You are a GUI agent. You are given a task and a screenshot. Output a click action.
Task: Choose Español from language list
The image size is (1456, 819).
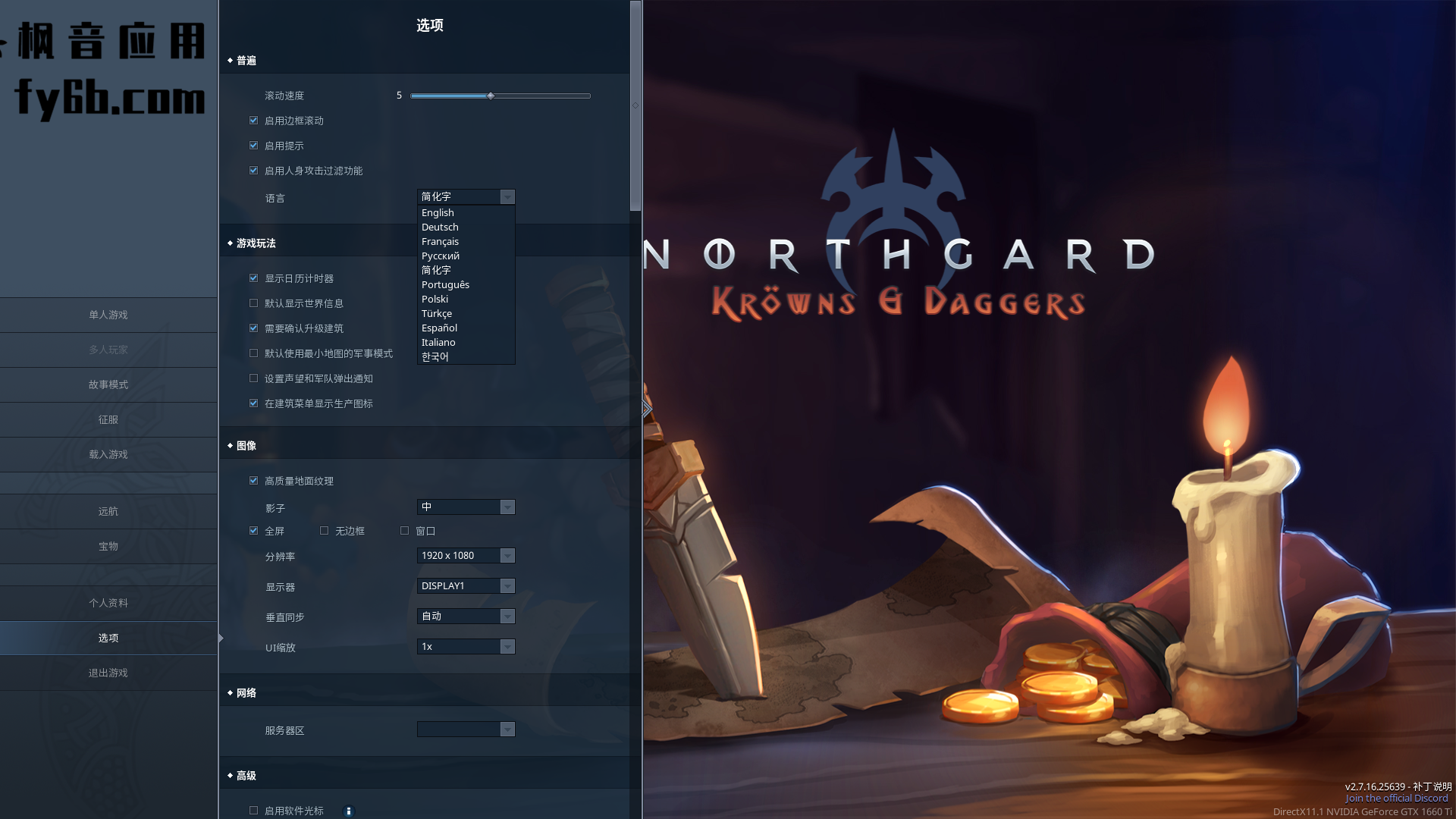coord(466,328)
